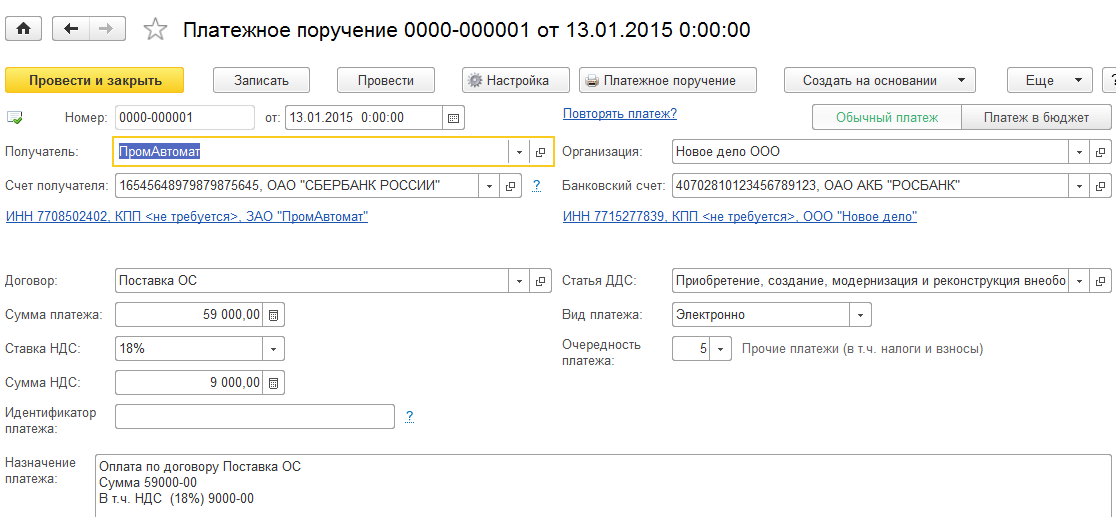Image resolution: width=1116 pixels, height=517 pixels.
Task: Open the Настройка settings button
Action: (516, 81)
